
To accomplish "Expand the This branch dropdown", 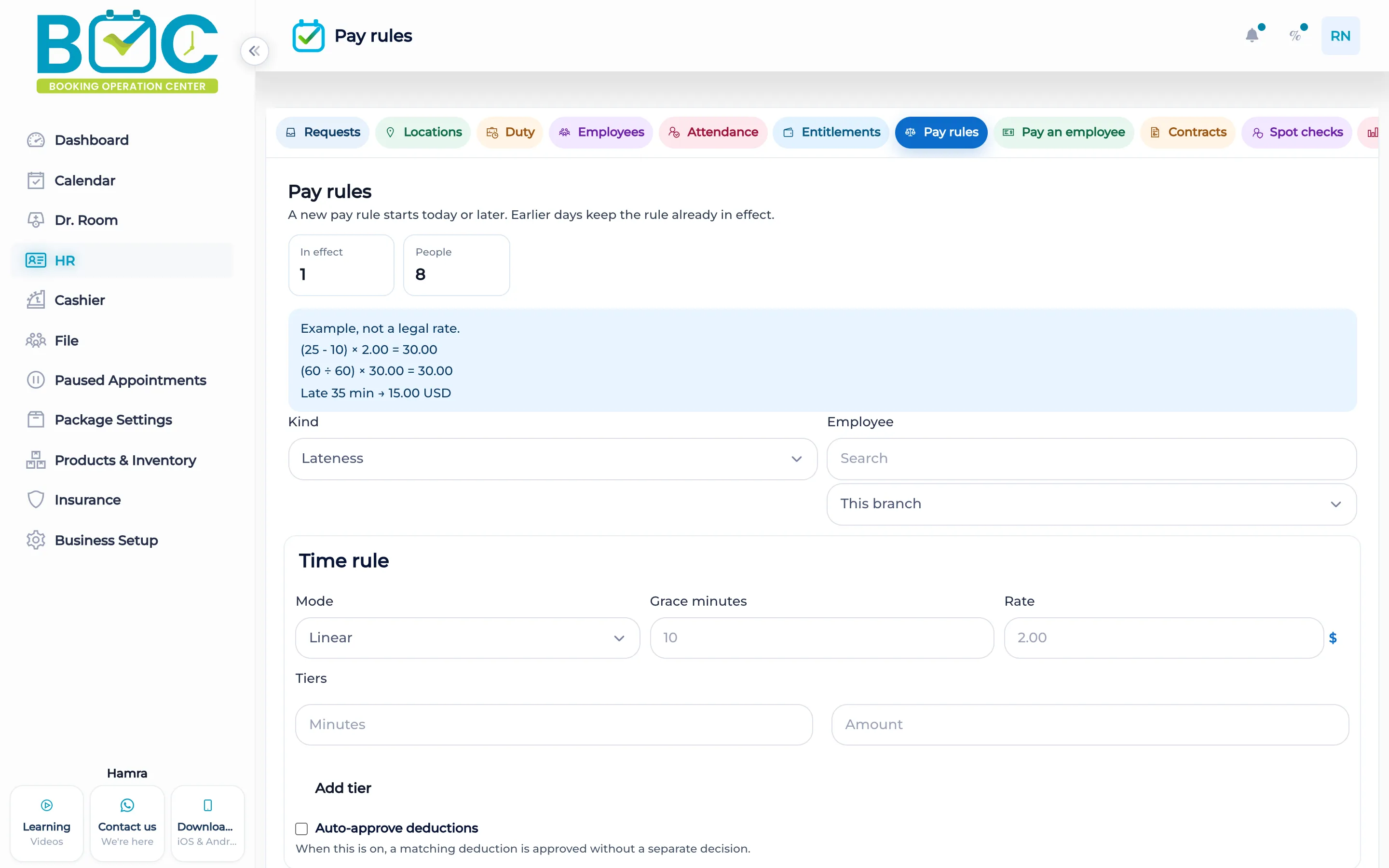I will pos(1091,504).
